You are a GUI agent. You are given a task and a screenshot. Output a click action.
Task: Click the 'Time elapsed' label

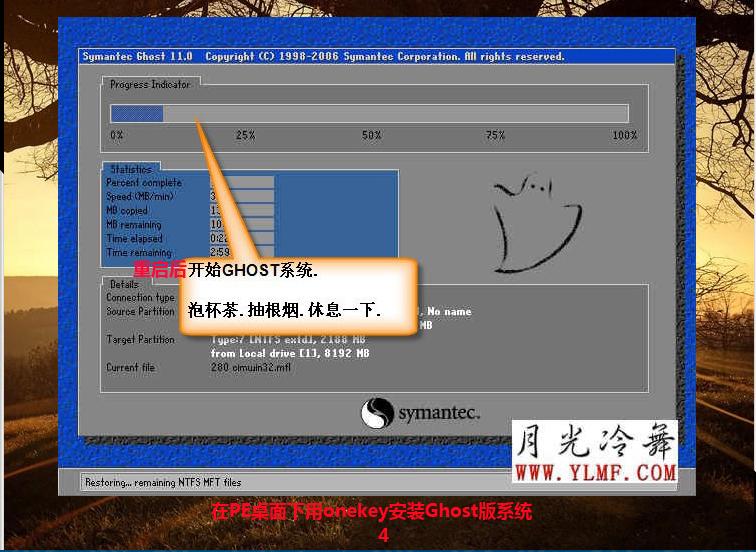point(135,239)
